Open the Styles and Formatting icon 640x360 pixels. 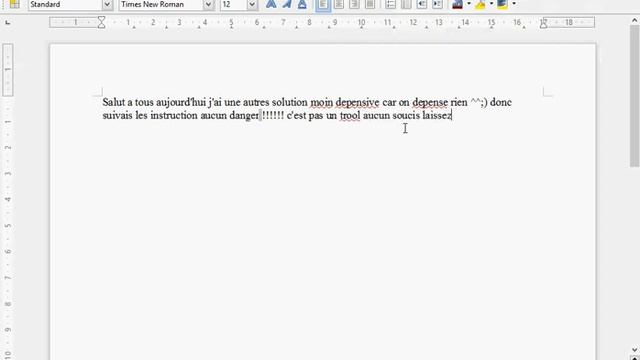(x=14, y=4)
